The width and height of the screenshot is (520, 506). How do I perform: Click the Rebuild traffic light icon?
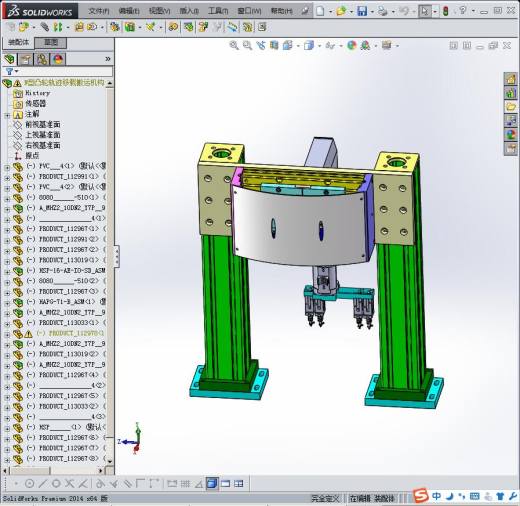445,11
